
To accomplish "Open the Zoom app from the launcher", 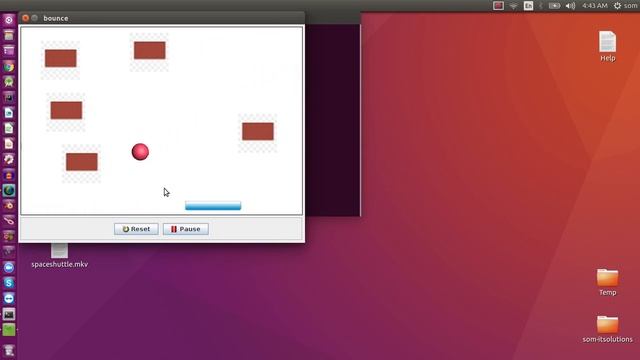I will coord(9,267).
